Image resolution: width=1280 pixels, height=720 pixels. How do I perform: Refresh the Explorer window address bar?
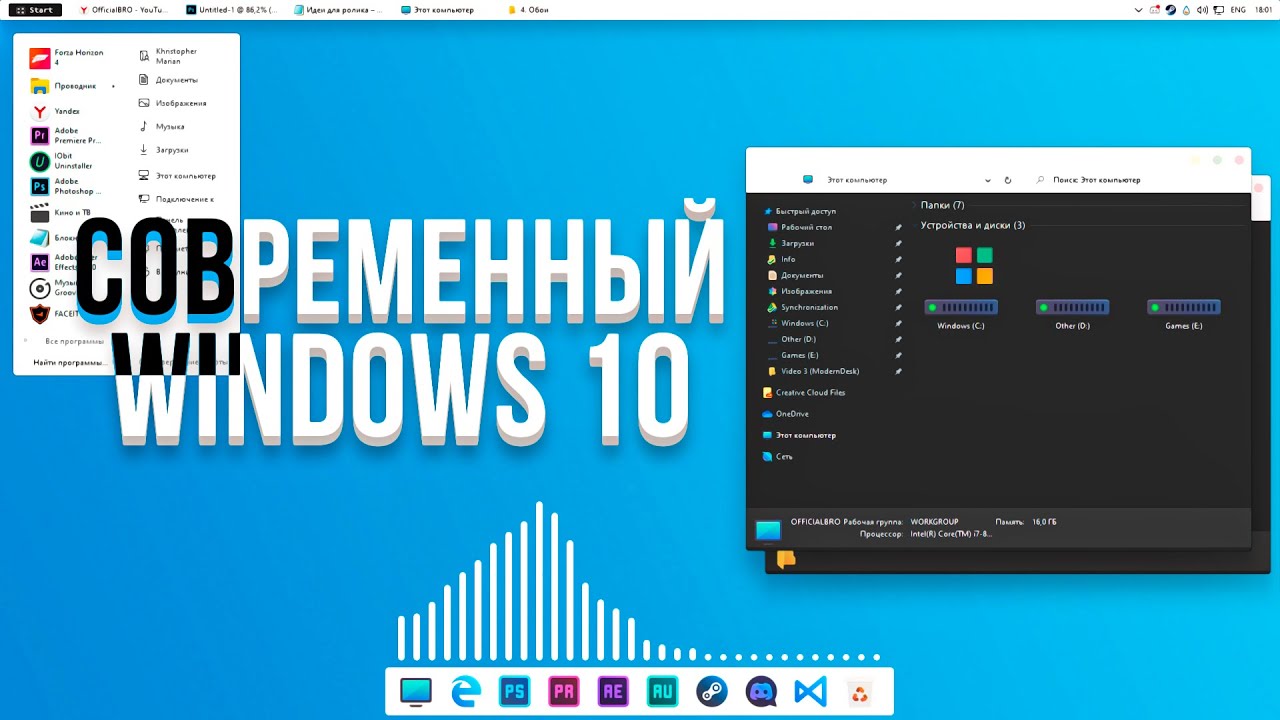tap(1007, 180)
